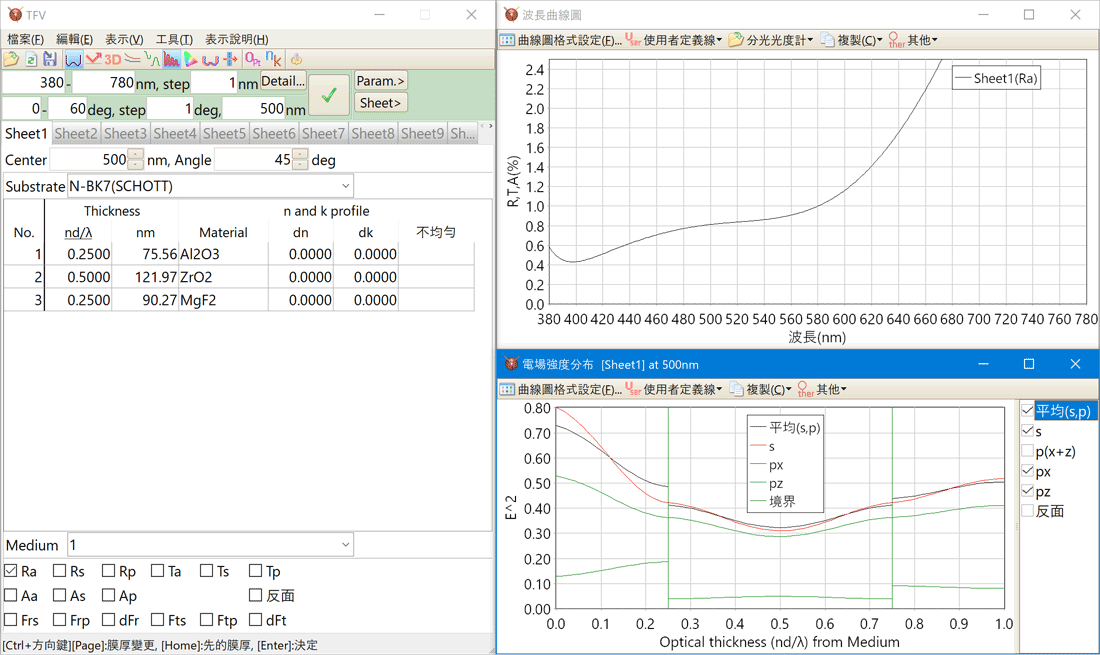
Task: Open the Medium dropdown list
Action: 345,545
